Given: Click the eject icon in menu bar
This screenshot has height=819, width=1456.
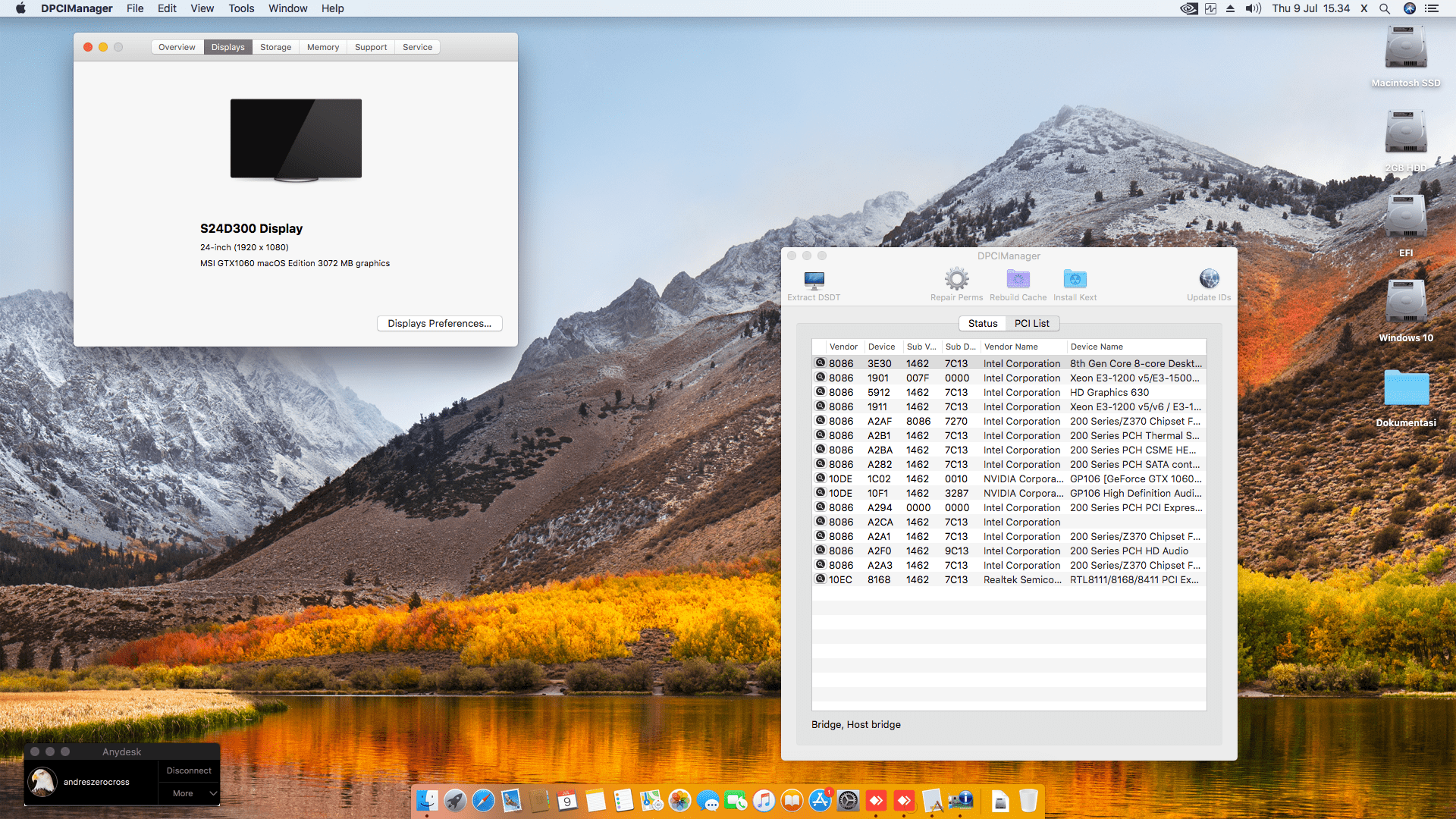Looking at the screenshot, I should 1230,8.
